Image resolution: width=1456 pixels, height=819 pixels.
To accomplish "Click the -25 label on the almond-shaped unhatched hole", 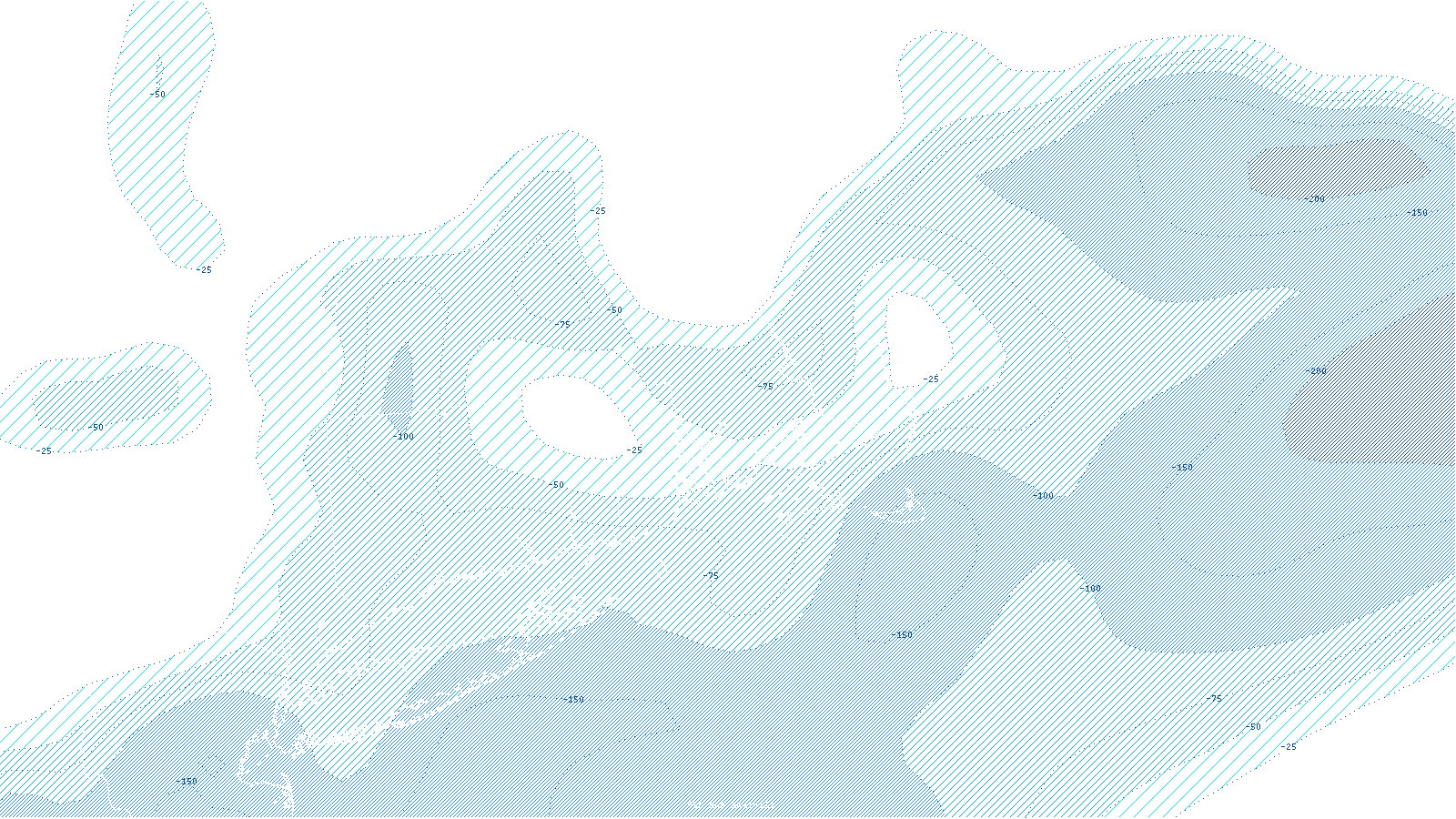I will 634,450.
